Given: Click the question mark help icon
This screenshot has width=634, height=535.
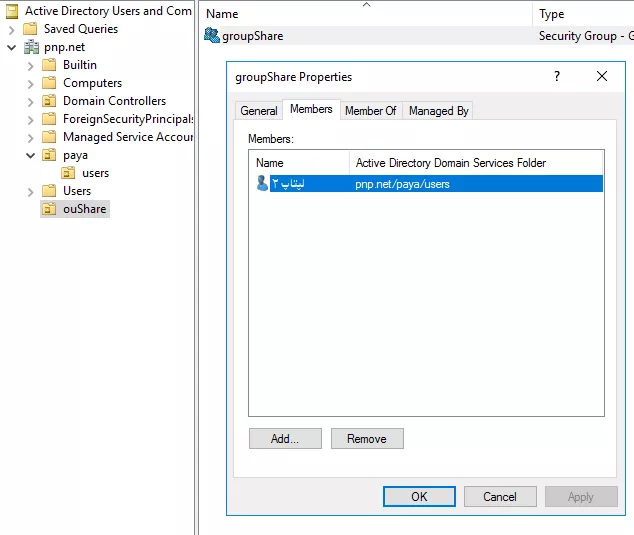Looking at the screenshot, I should (557, 76).
